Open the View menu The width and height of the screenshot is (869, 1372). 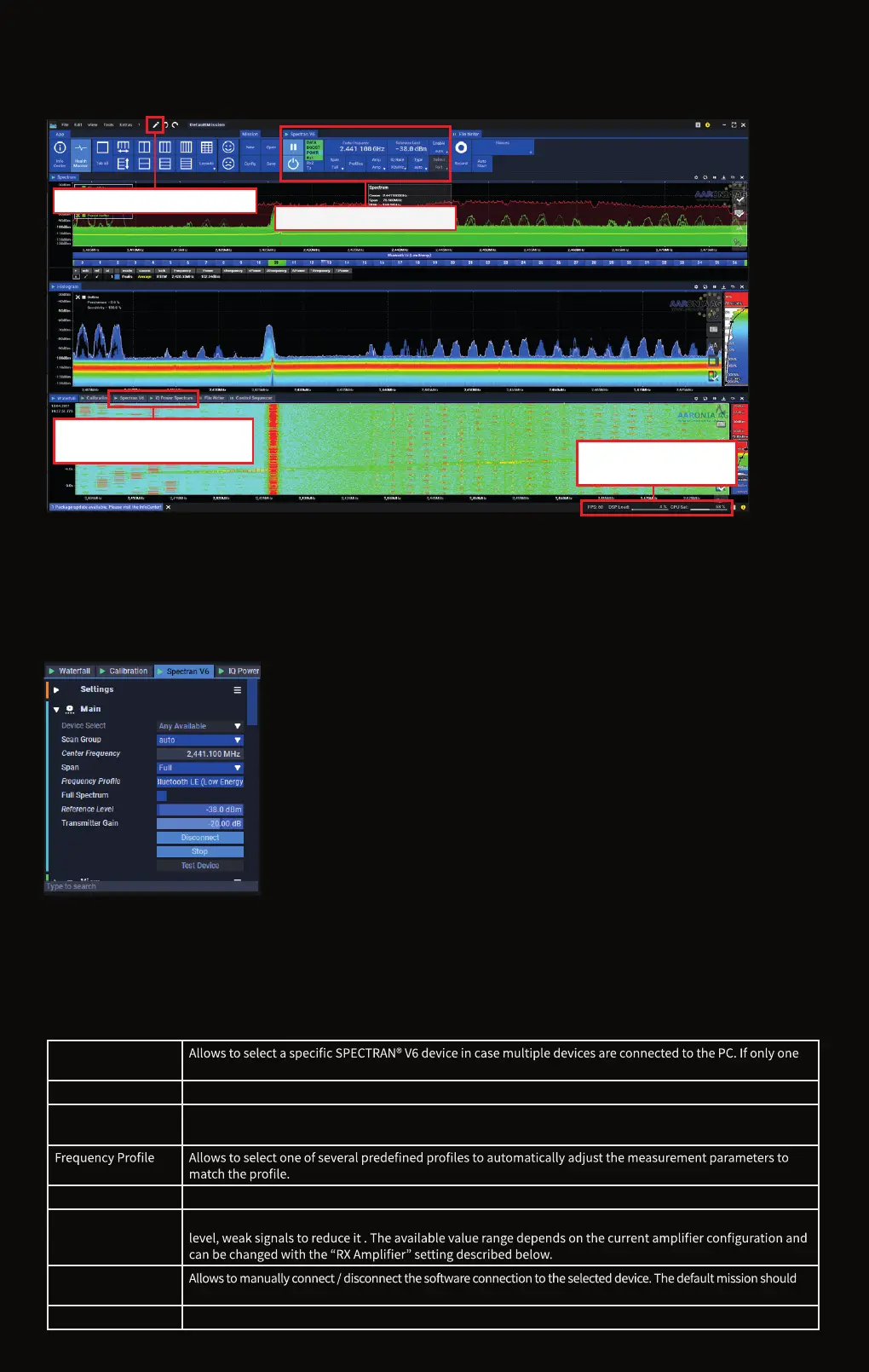click(92, 124)
